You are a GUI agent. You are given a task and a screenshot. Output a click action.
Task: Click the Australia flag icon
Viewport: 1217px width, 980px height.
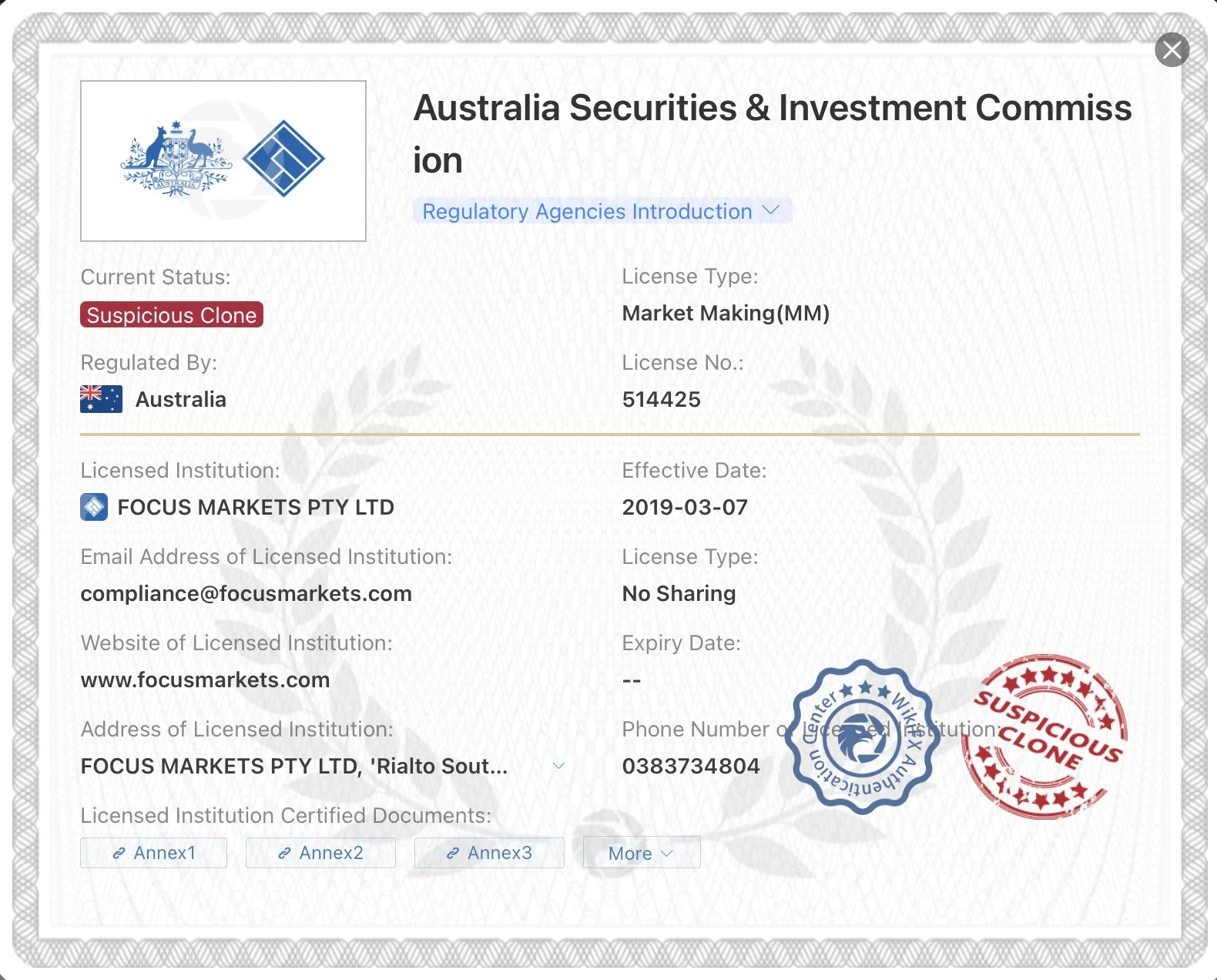point(101,399)
